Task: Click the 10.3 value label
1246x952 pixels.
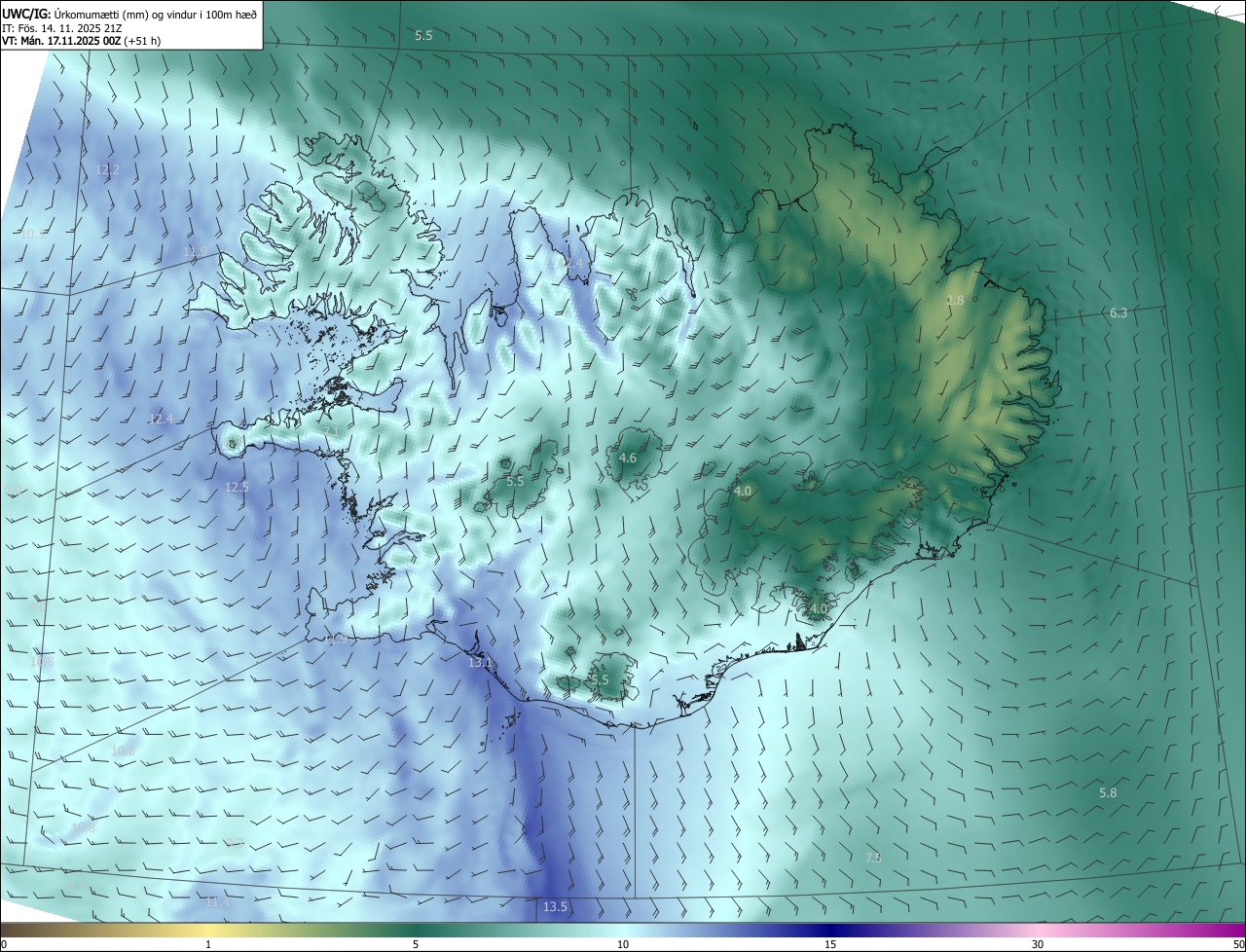Action: (x=33, y=234)
